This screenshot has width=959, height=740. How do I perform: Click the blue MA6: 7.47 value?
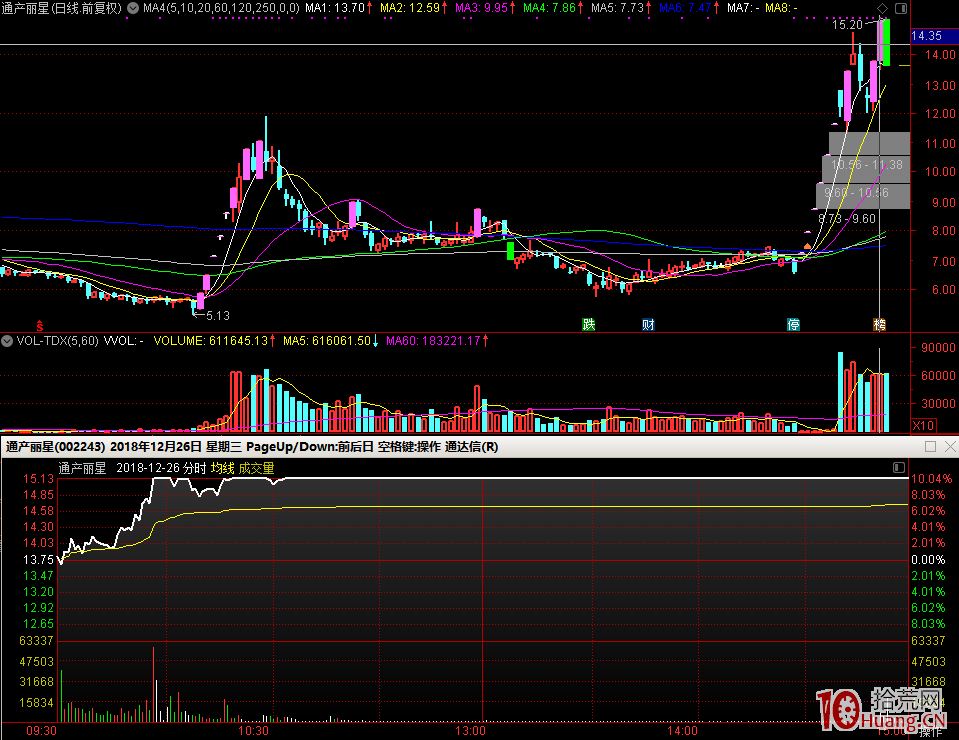click(x=686, y=8)
